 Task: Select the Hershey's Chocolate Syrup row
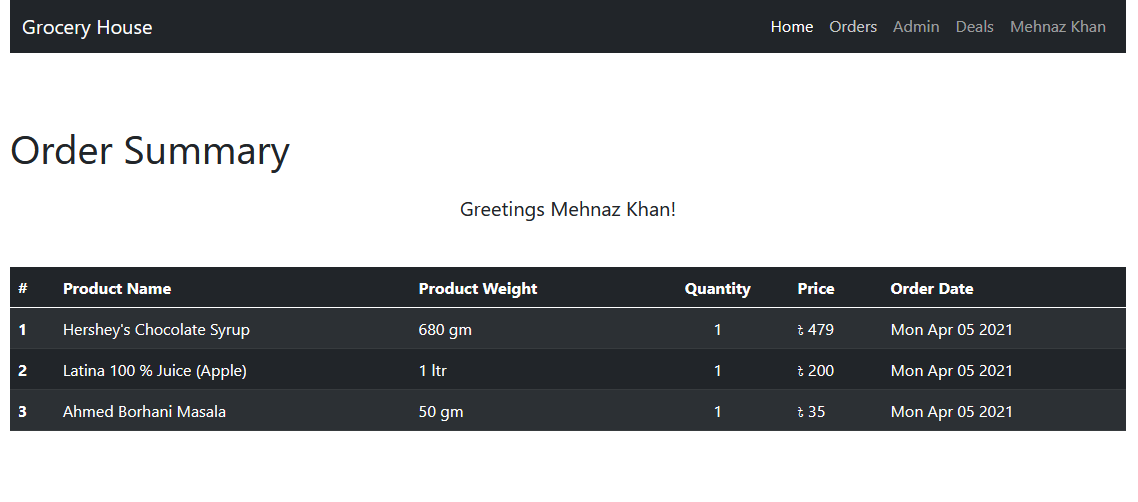click(156, 330)
